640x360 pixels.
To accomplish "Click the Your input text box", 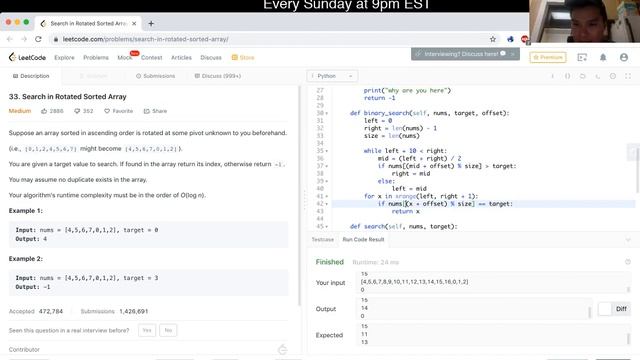I will point(492,282).
